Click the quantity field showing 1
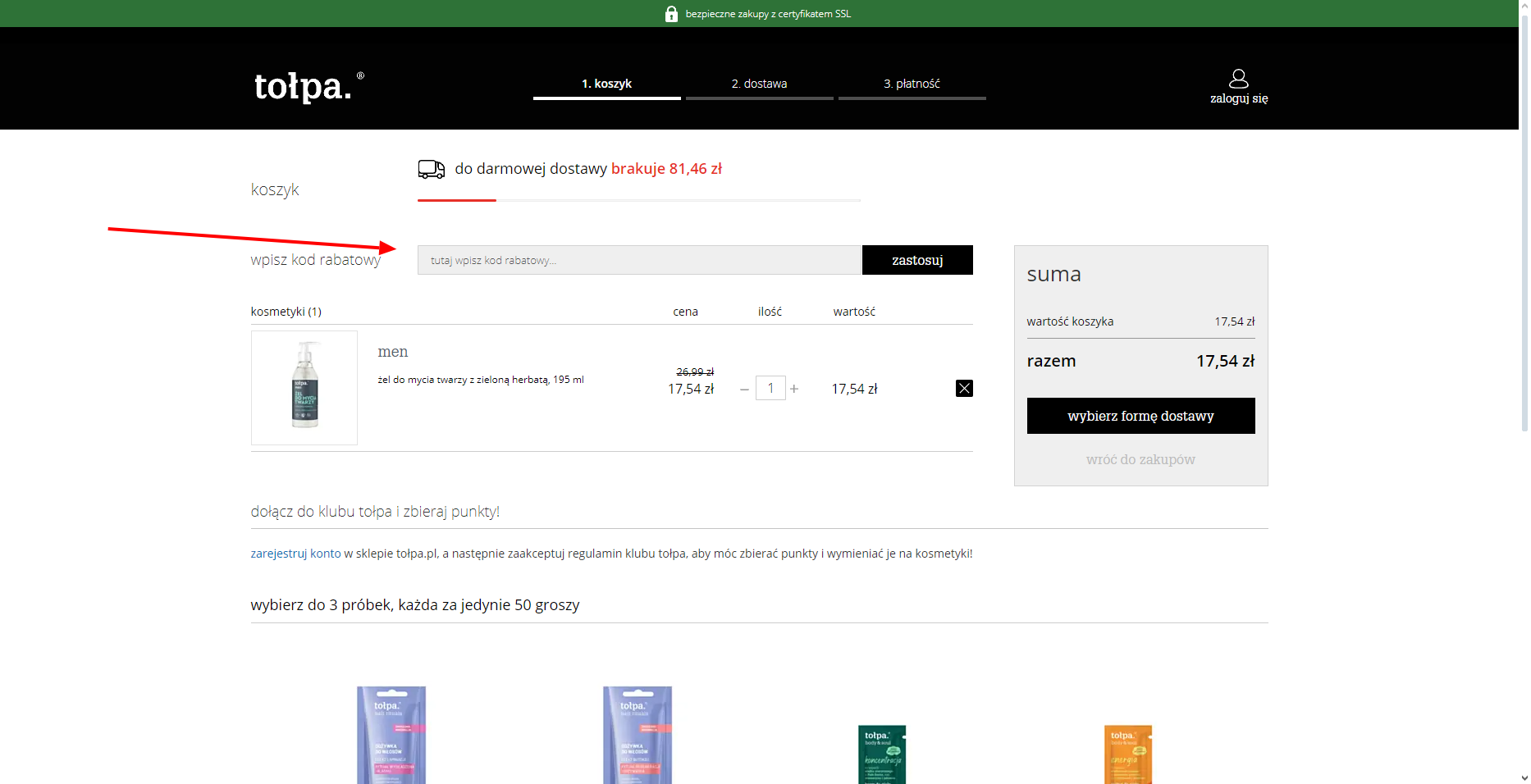 [x=770, y=388]
